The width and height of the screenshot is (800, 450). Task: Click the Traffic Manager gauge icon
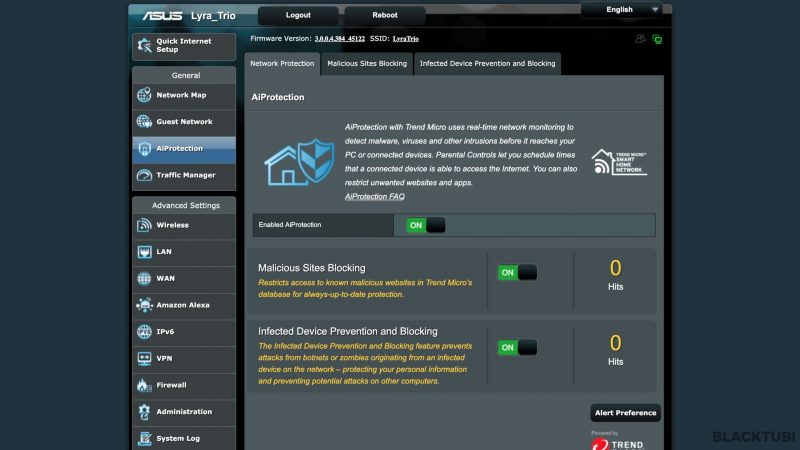(144, 175)
